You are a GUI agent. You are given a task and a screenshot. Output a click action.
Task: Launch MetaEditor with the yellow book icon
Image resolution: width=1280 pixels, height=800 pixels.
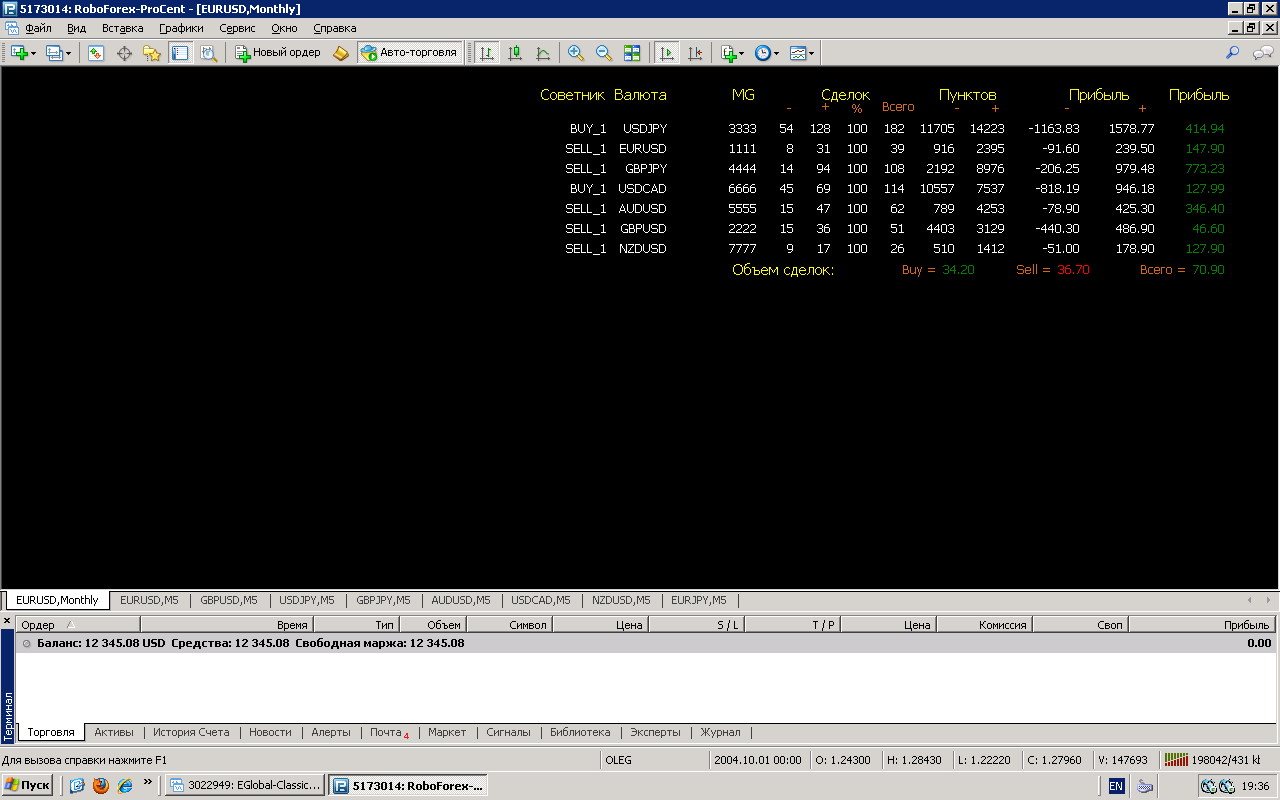[x=341, y=53]
